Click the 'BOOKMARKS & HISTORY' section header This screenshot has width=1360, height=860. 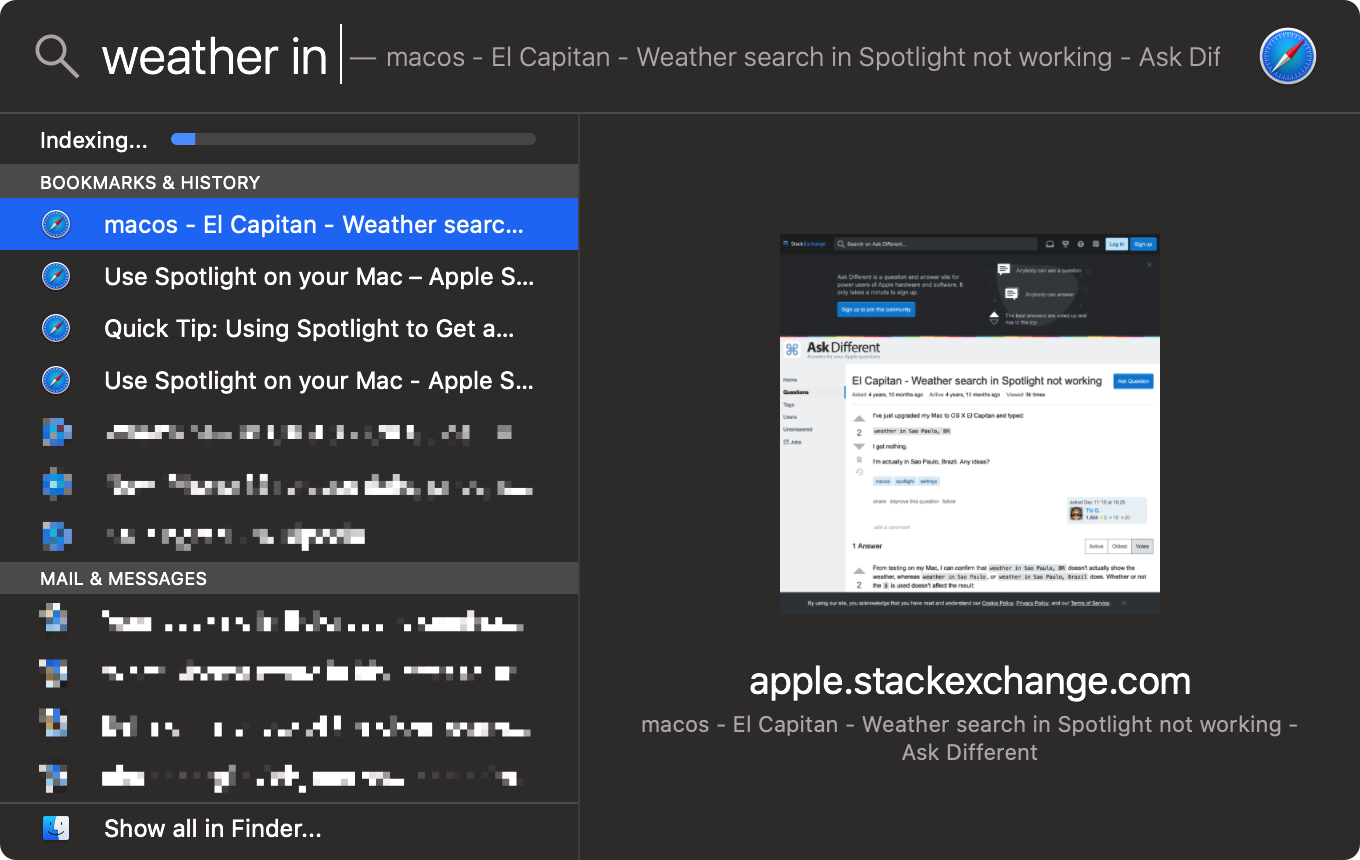pos(289,182)
